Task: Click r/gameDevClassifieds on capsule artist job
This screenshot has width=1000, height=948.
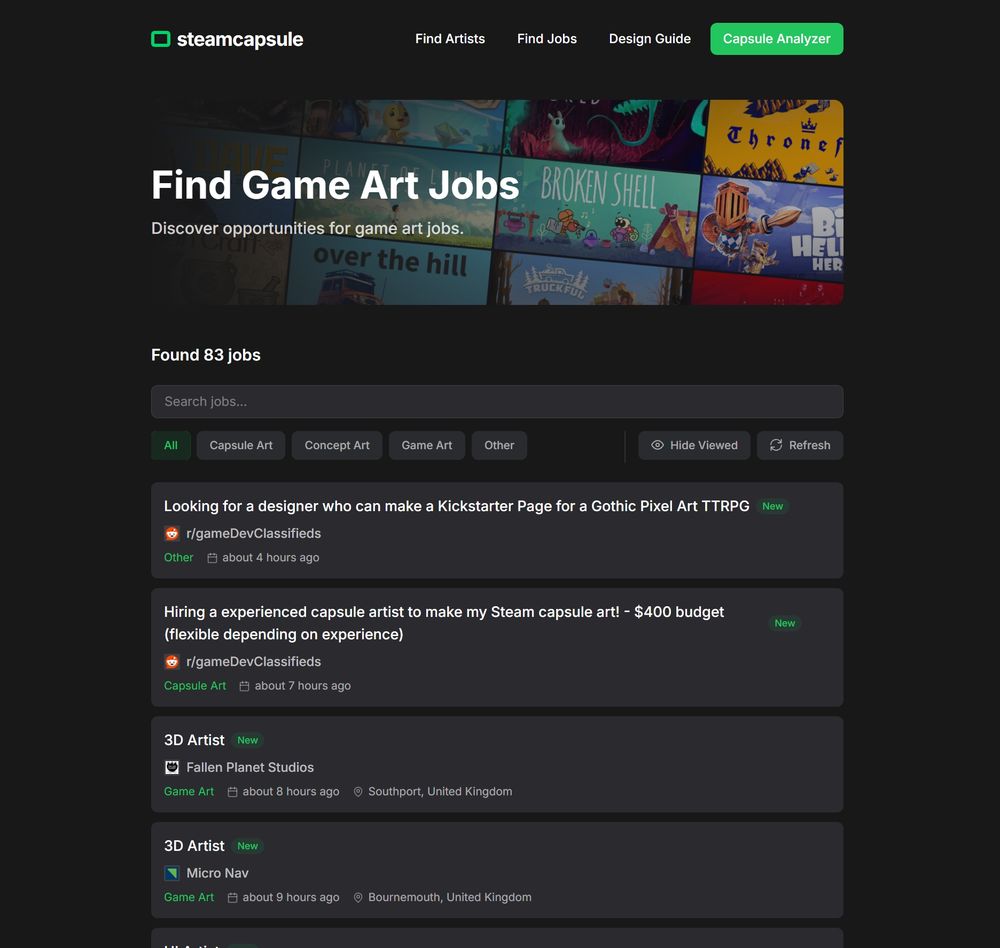Action: tap(253, 662)
